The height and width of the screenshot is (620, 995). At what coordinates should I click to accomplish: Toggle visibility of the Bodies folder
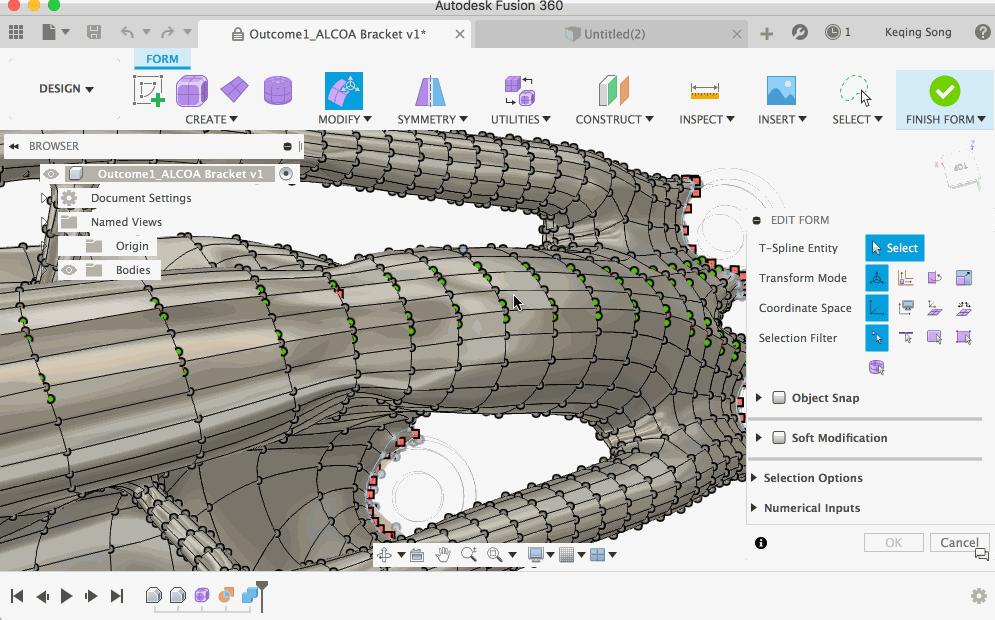click(69, 270)
